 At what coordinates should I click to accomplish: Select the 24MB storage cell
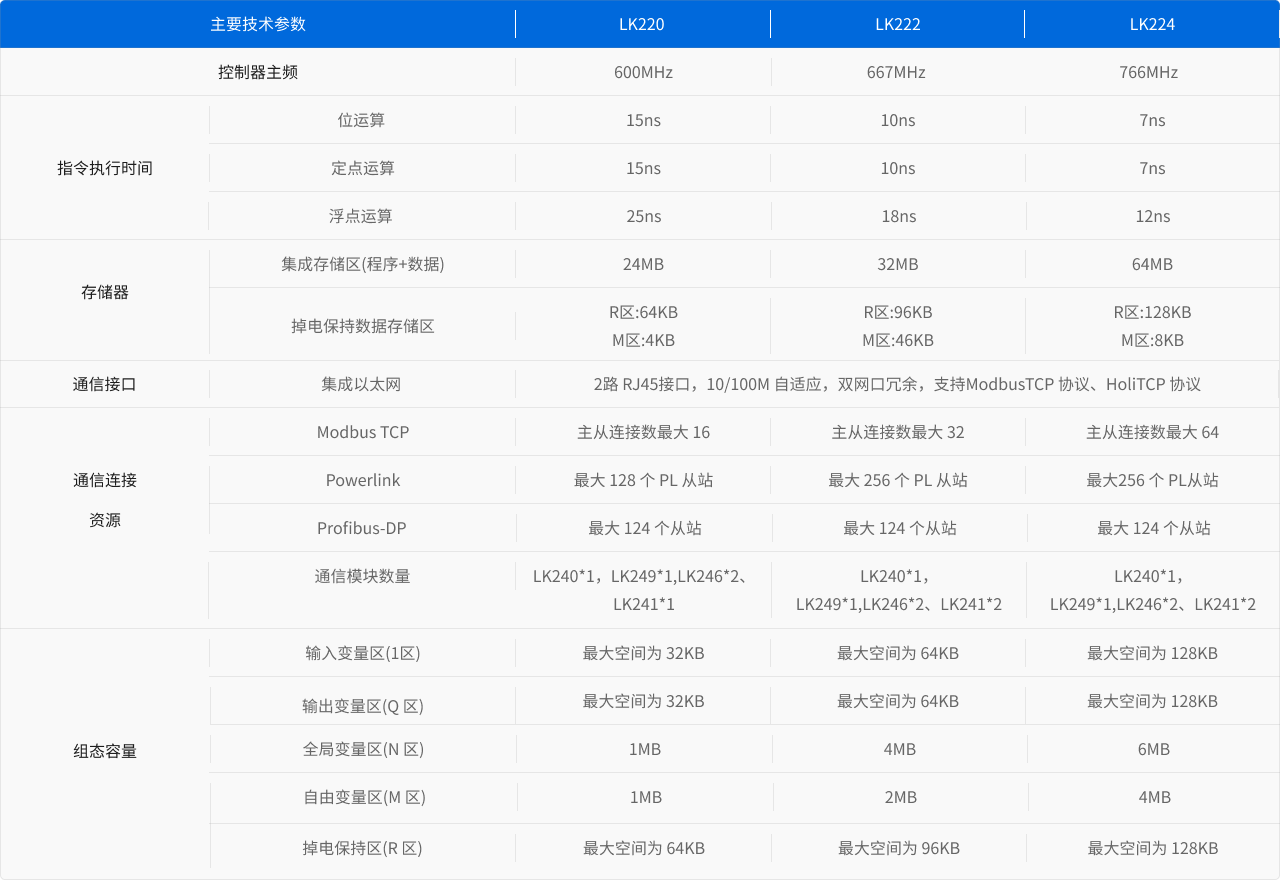(643, 264)
